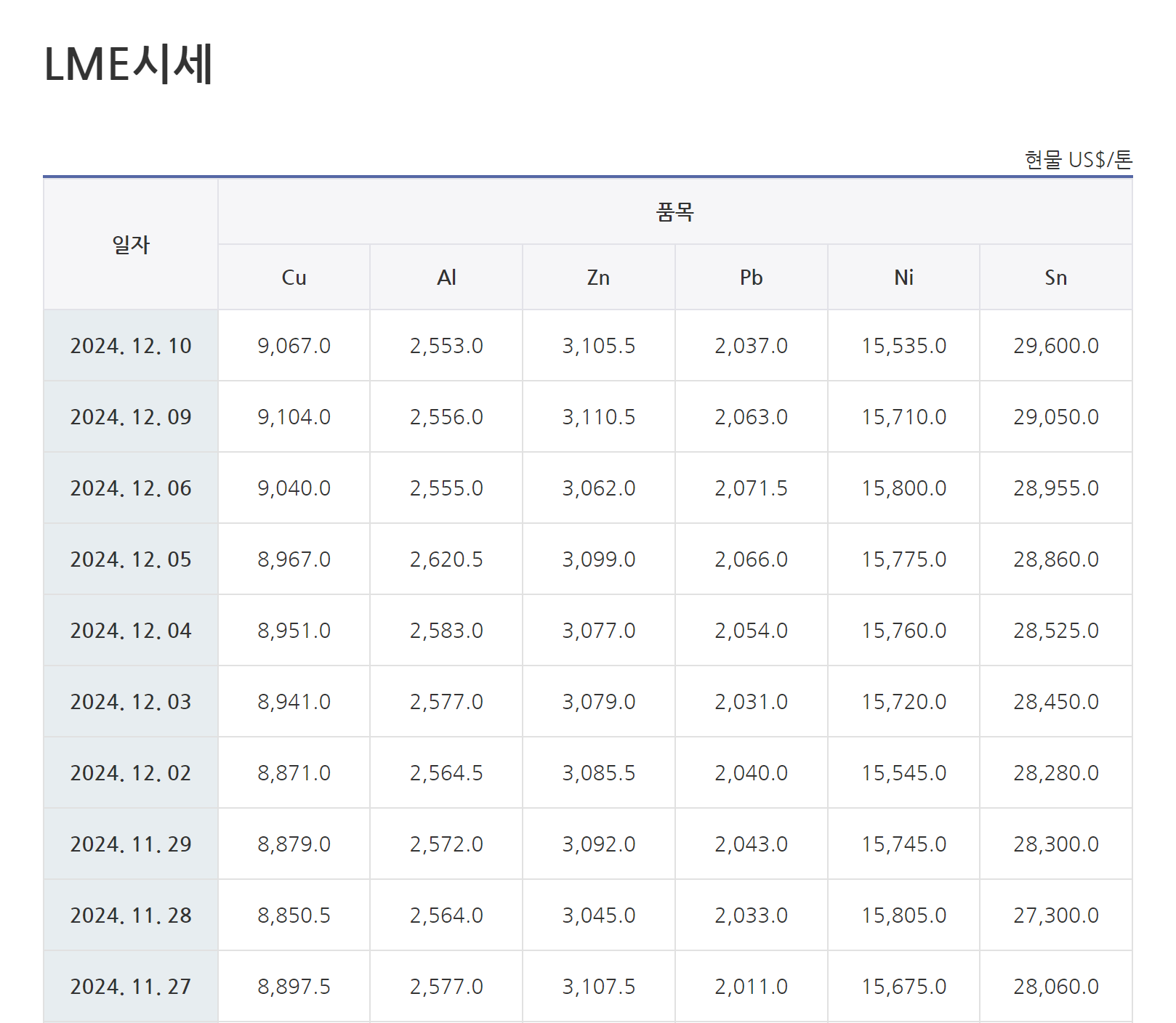Viewport: 1176px width, 1023px height.
Task: Select the Cu column header
Action: [x=294, y=278]
